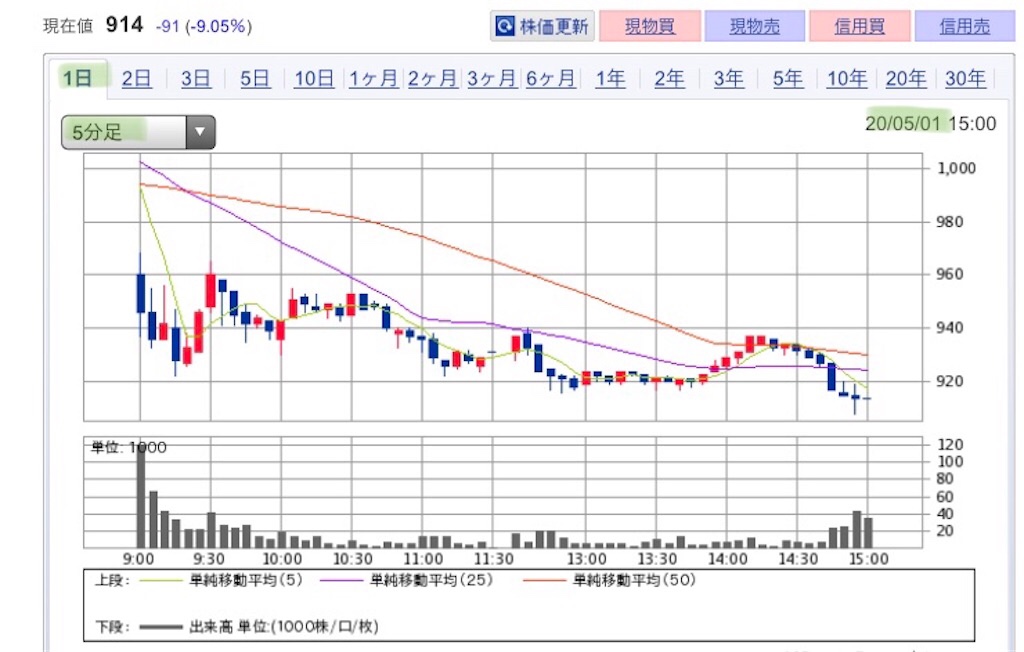Select the 1日 chart period tab
Viewport: 1024px width, 652px height.
click(77, 78)
